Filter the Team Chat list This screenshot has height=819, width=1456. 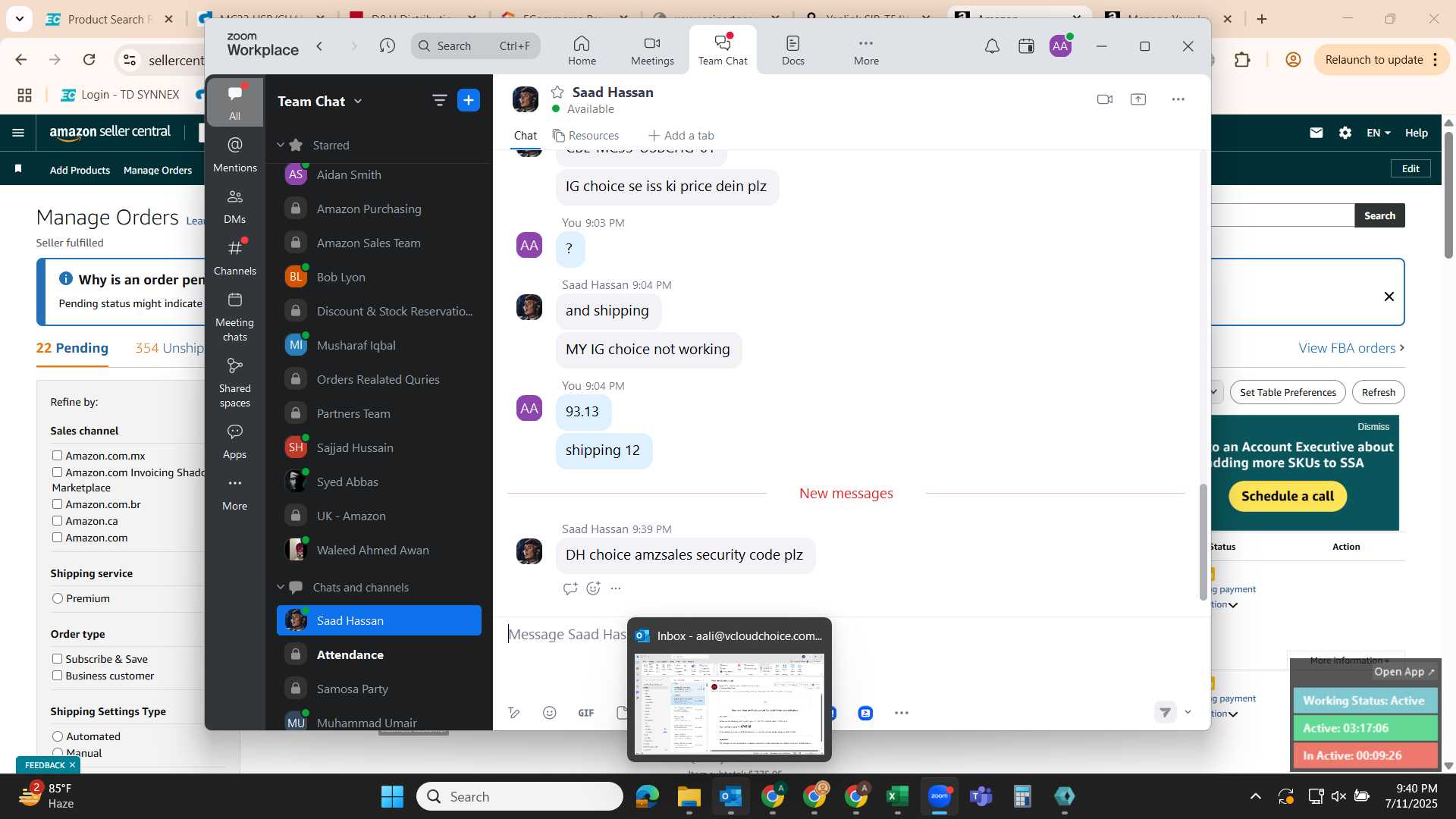(439, 100)
